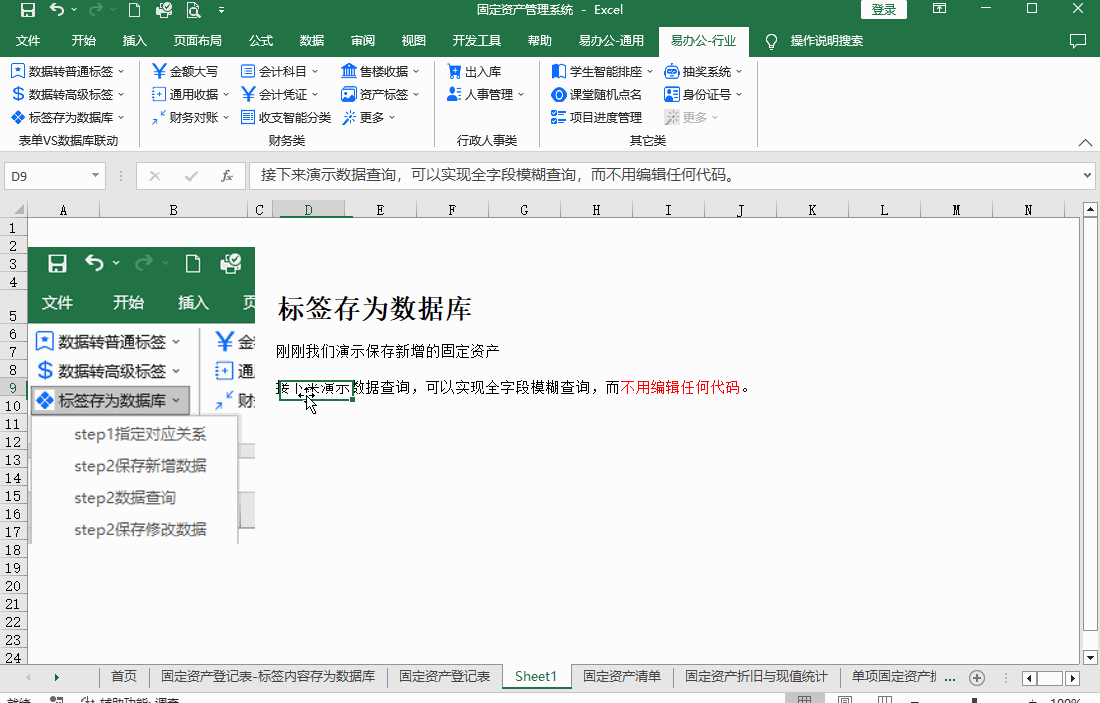1100x703 pixels.
Task: Open the 固定资产清单 sheet tab
Action: click(x=622, y=676)
